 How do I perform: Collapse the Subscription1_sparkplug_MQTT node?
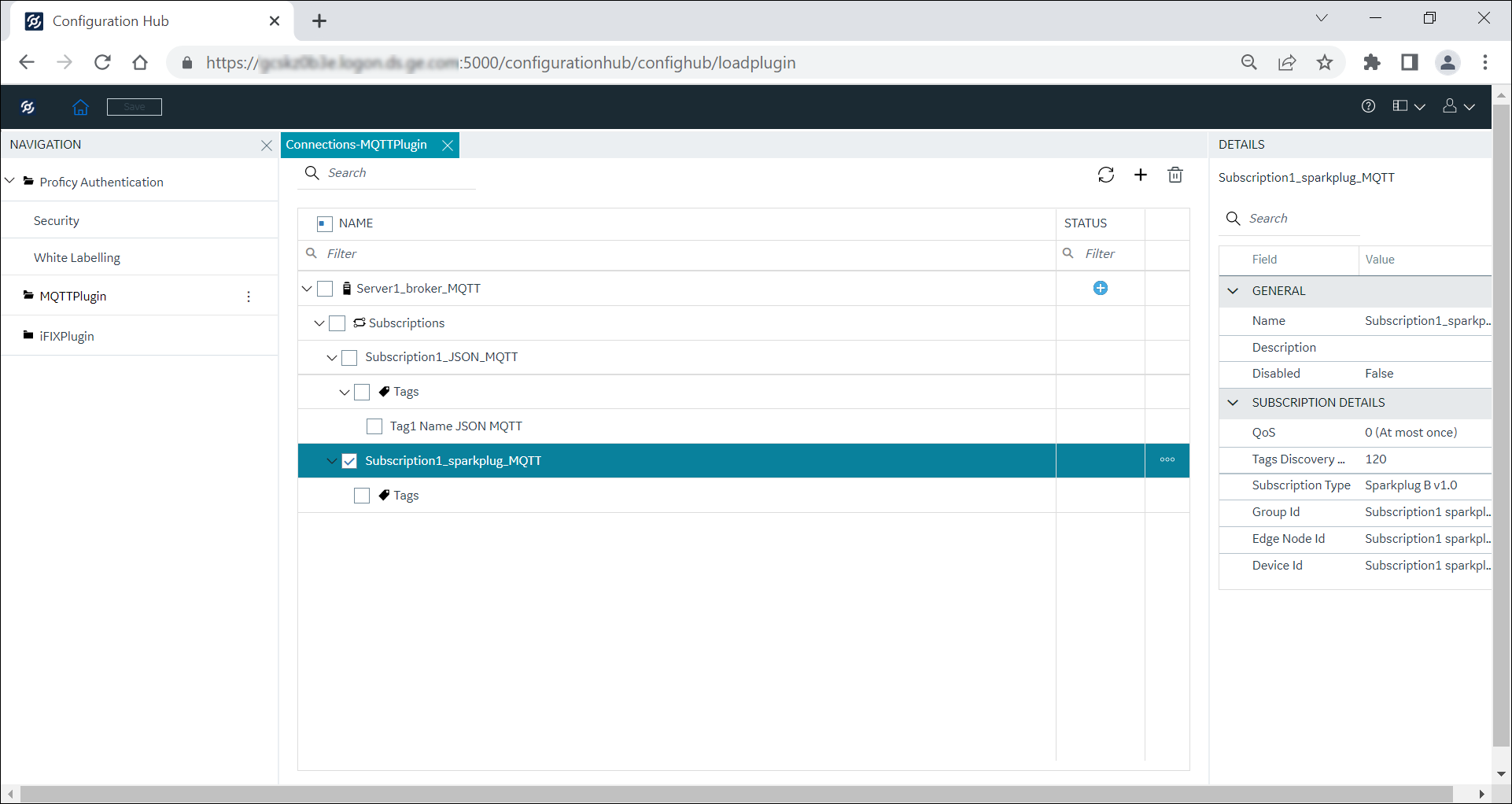pos(332,461)
